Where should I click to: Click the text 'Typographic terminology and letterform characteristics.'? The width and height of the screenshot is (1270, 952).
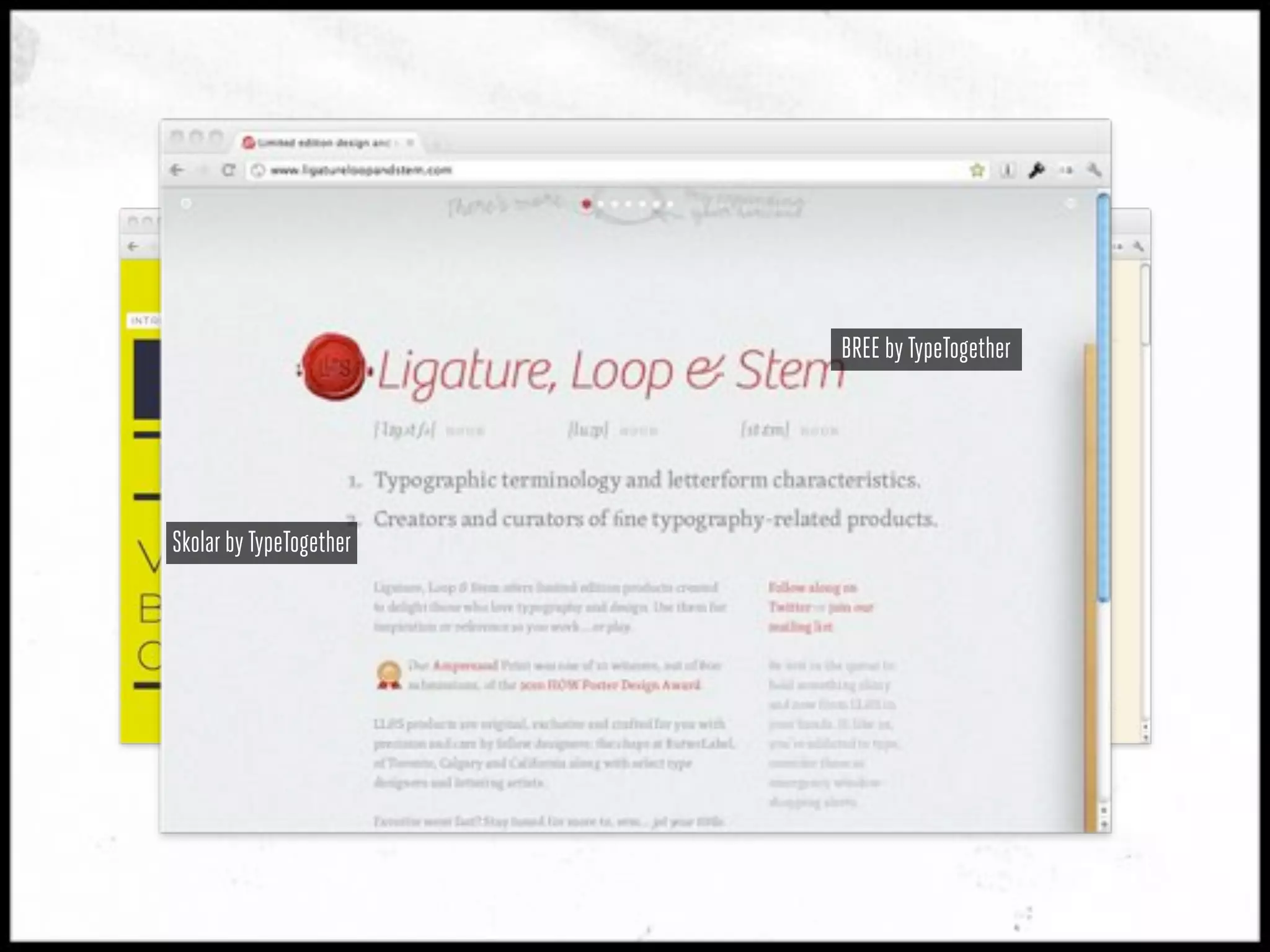647,480
